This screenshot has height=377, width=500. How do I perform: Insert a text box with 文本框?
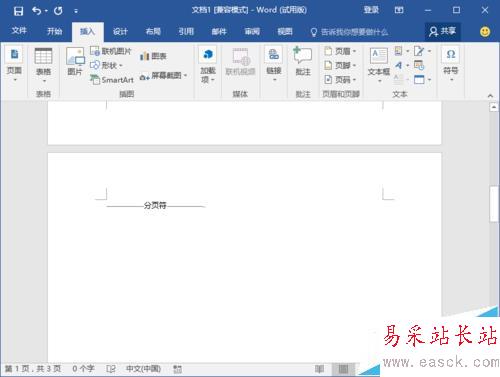[379, 65]
